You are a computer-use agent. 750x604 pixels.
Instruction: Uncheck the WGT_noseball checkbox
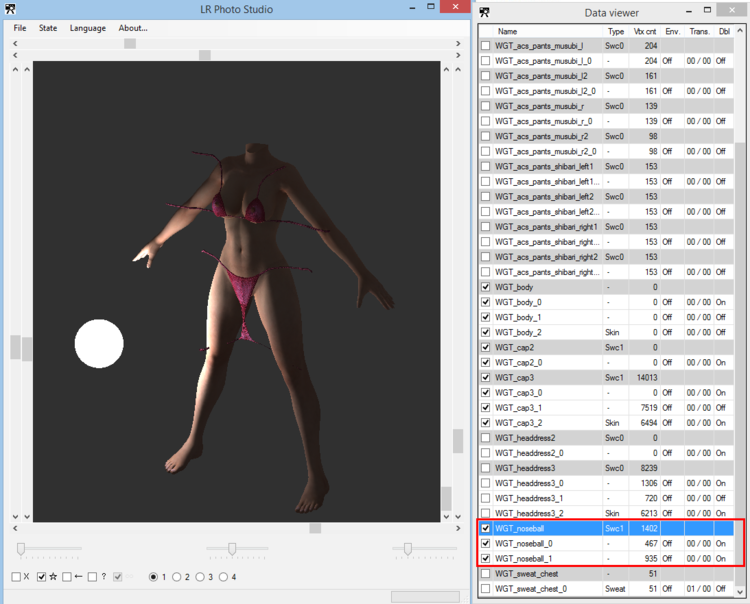click(x=485, y=528)
